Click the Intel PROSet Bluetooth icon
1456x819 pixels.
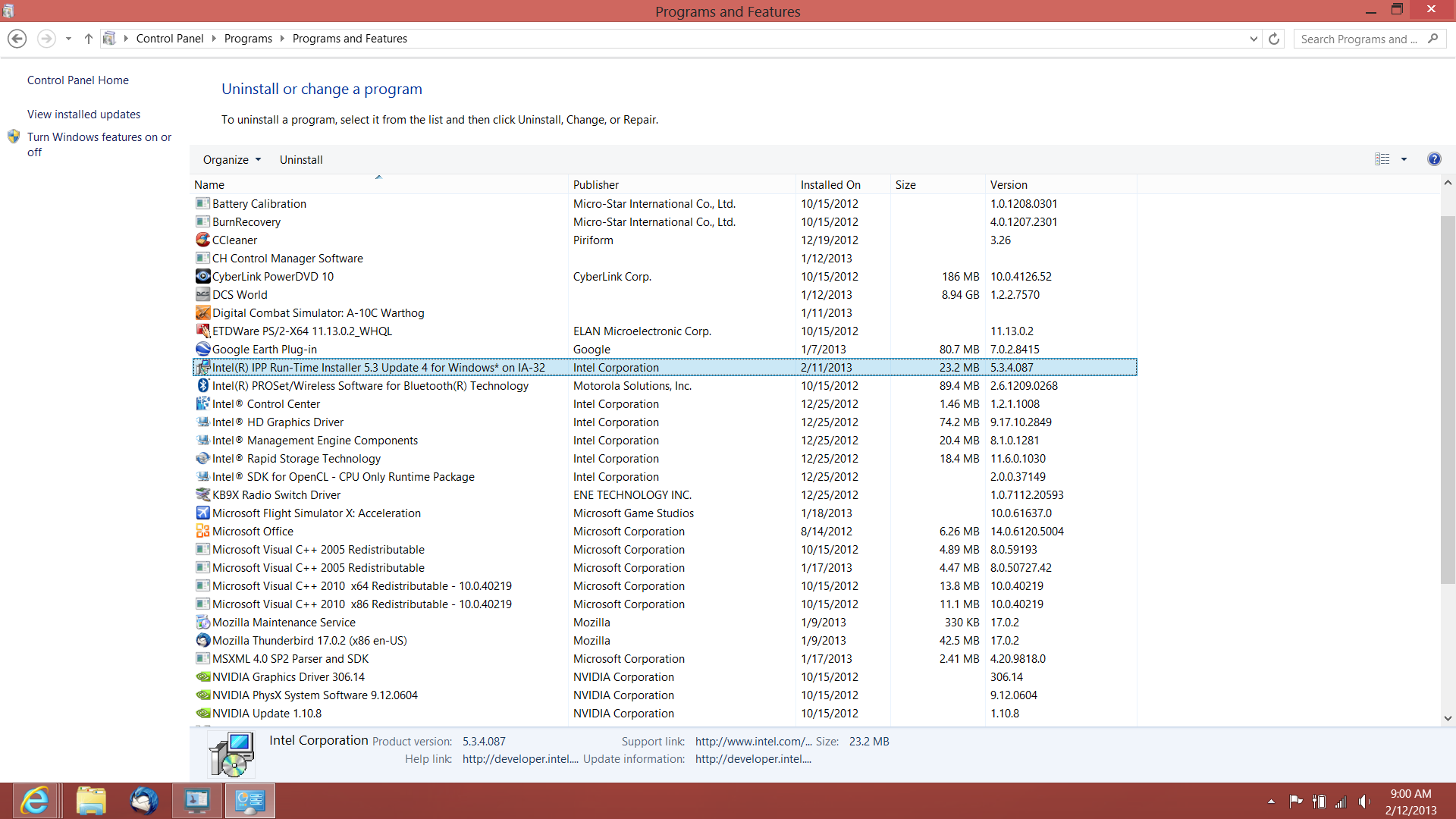coord(202,385)
